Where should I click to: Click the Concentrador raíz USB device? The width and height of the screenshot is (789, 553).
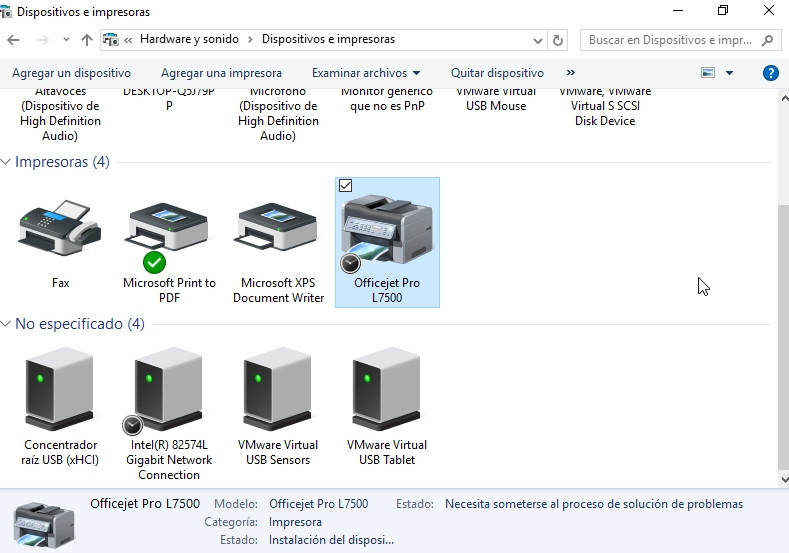click(x=60, y=390)
